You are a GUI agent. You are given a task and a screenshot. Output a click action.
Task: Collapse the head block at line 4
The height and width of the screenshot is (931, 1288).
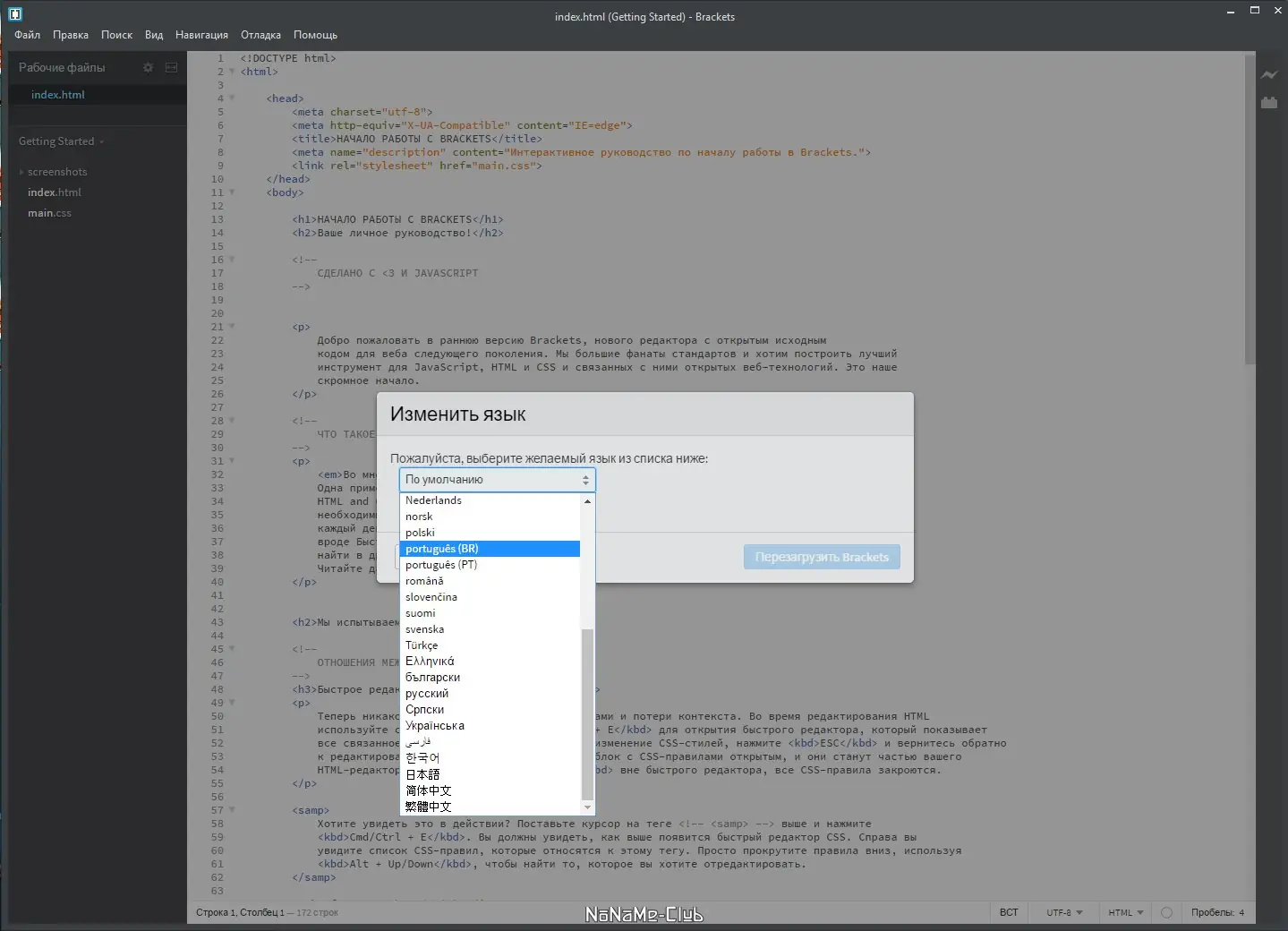(x=232, y=98)
